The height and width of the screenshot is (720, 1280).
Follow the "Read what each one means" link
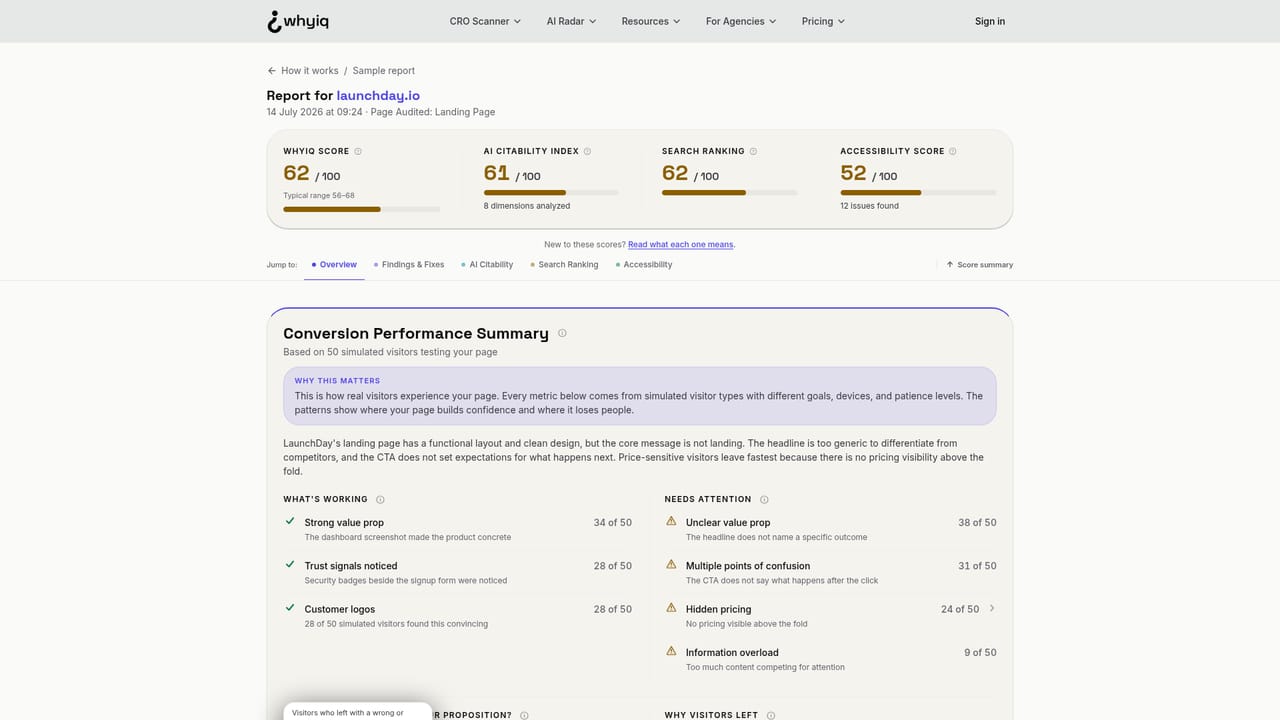pos(681,244)
